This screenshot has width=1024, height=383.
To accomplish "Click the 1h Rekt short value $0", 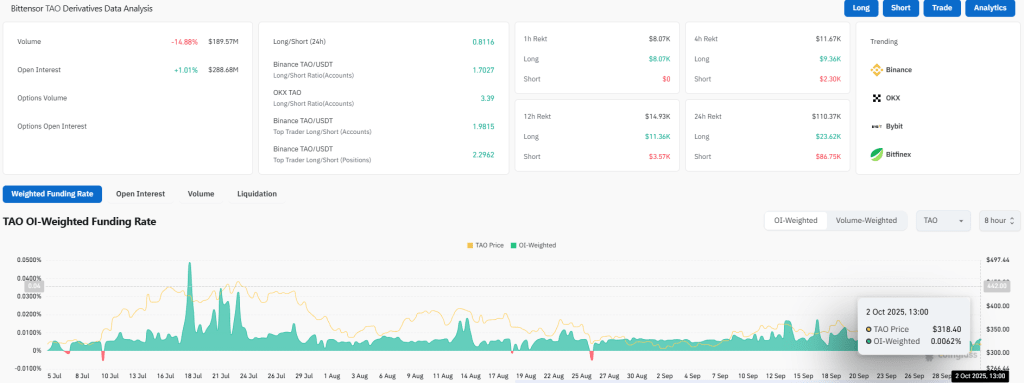I will (x=666, y=78).
